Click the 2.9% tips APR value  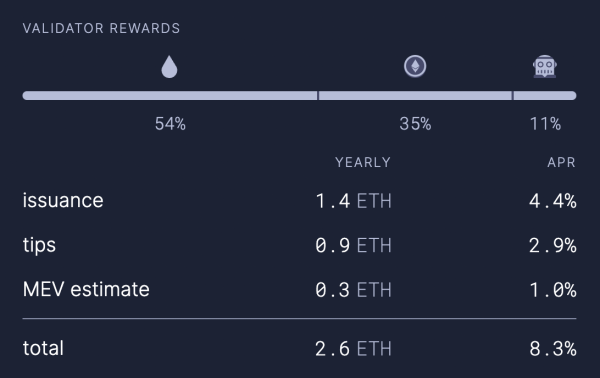pos(553,245)
